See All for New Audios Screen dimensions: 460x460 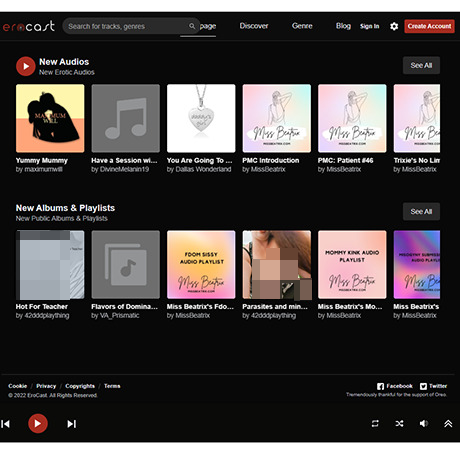pos(421,65)
